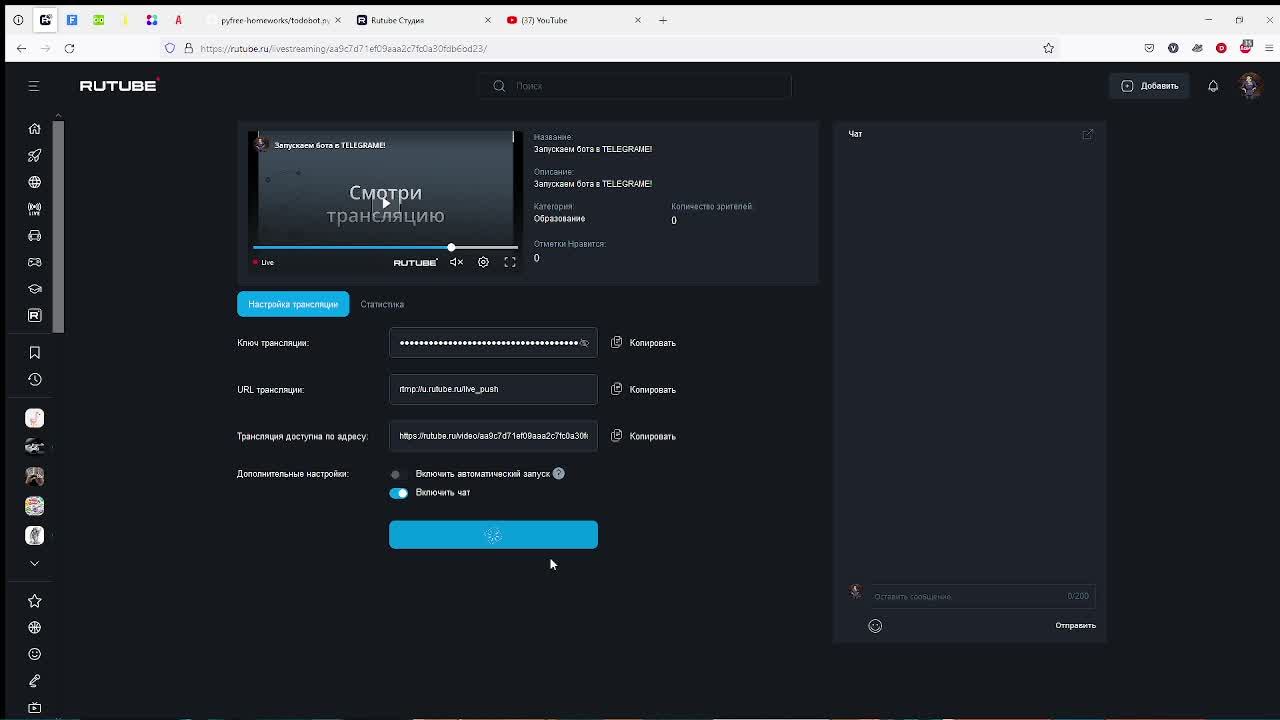The image size is (1280, 720).
Task: Select the Настройка трансляции tab
Action: tap(293, 304)
